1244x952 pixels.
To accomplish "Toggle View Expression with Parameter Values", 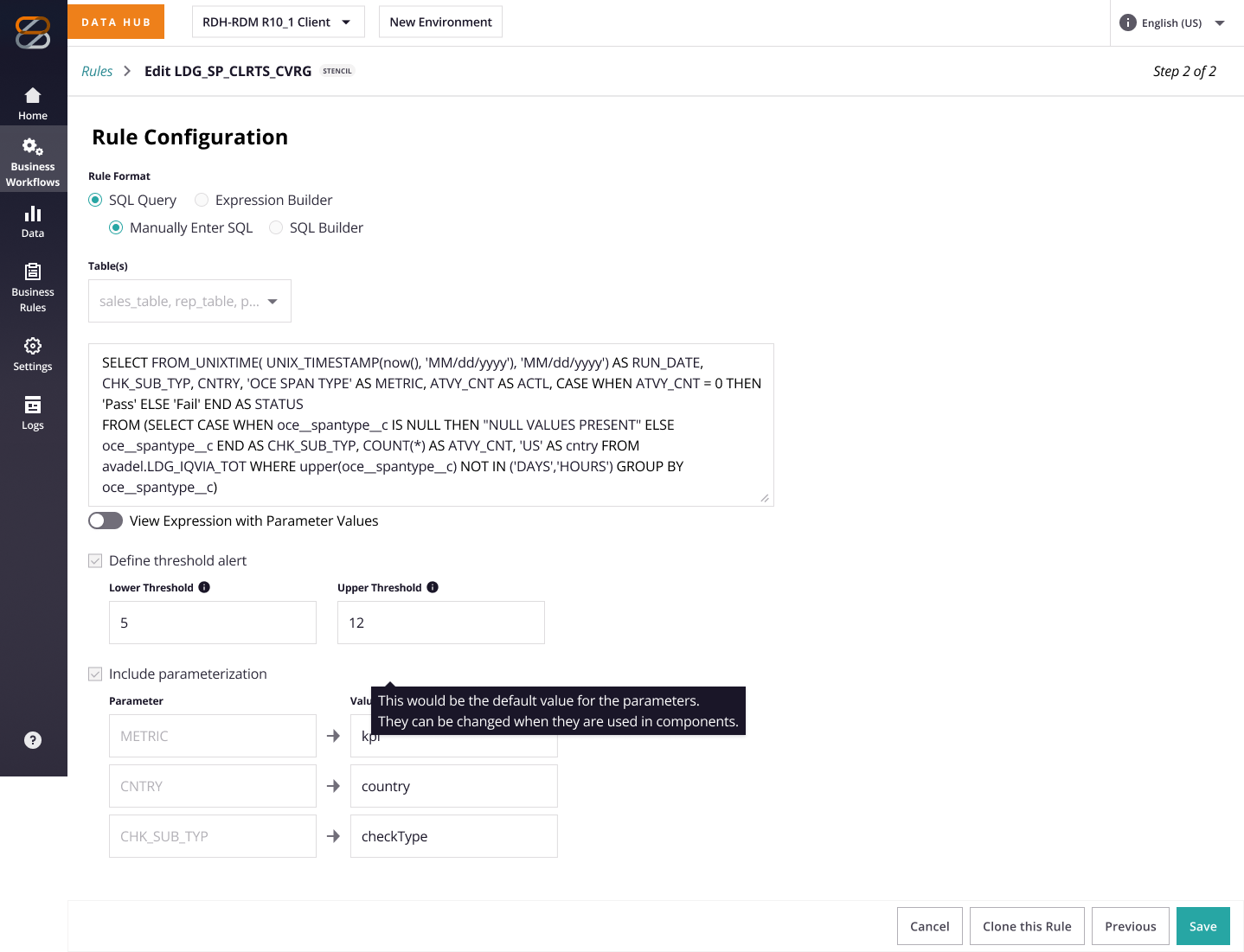I will coord(106,521).
